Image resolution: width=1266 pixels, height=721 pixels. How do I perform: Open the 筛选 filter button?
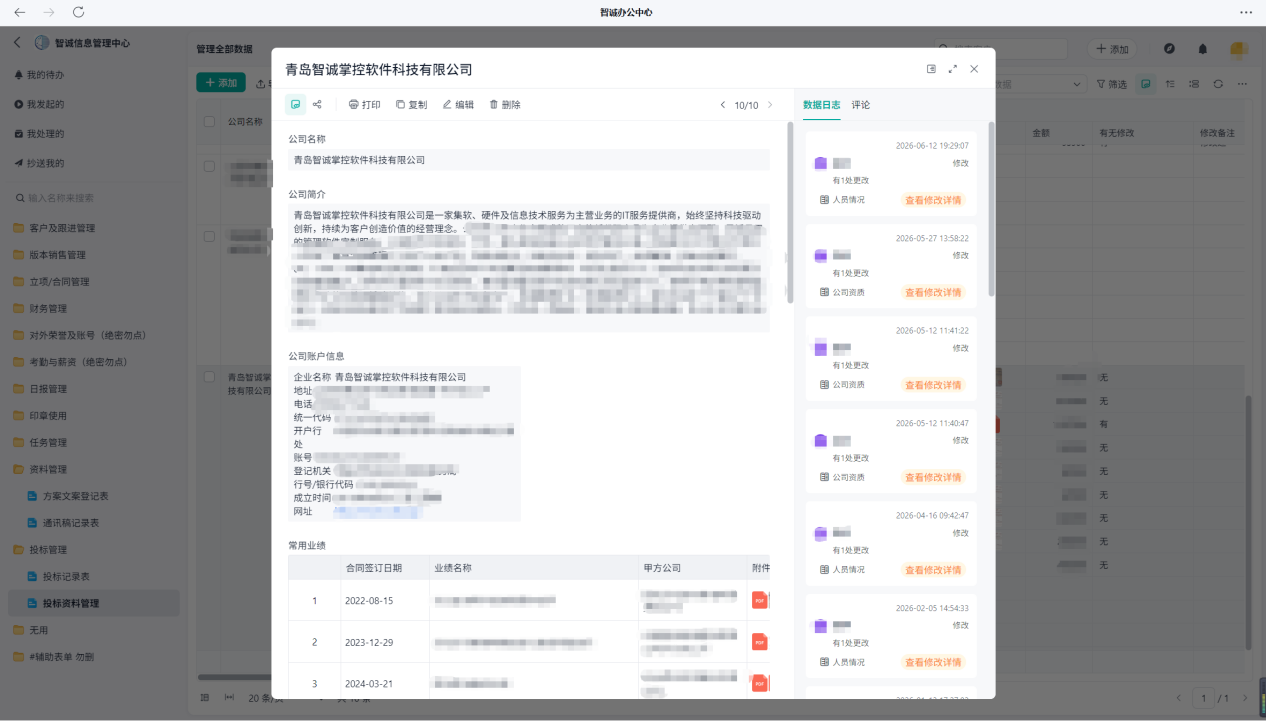point(1111,84)
